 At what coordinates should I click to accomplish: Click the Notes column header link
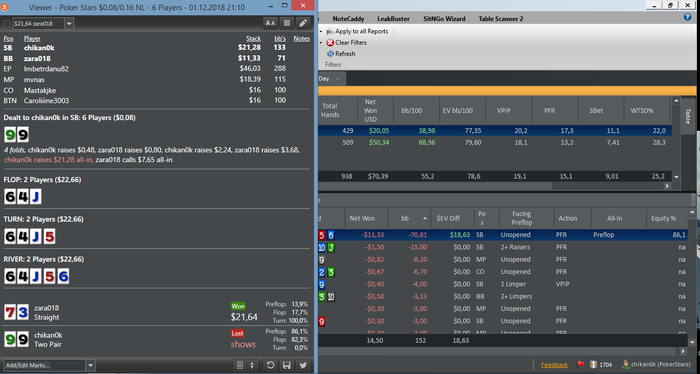[301, 38]
